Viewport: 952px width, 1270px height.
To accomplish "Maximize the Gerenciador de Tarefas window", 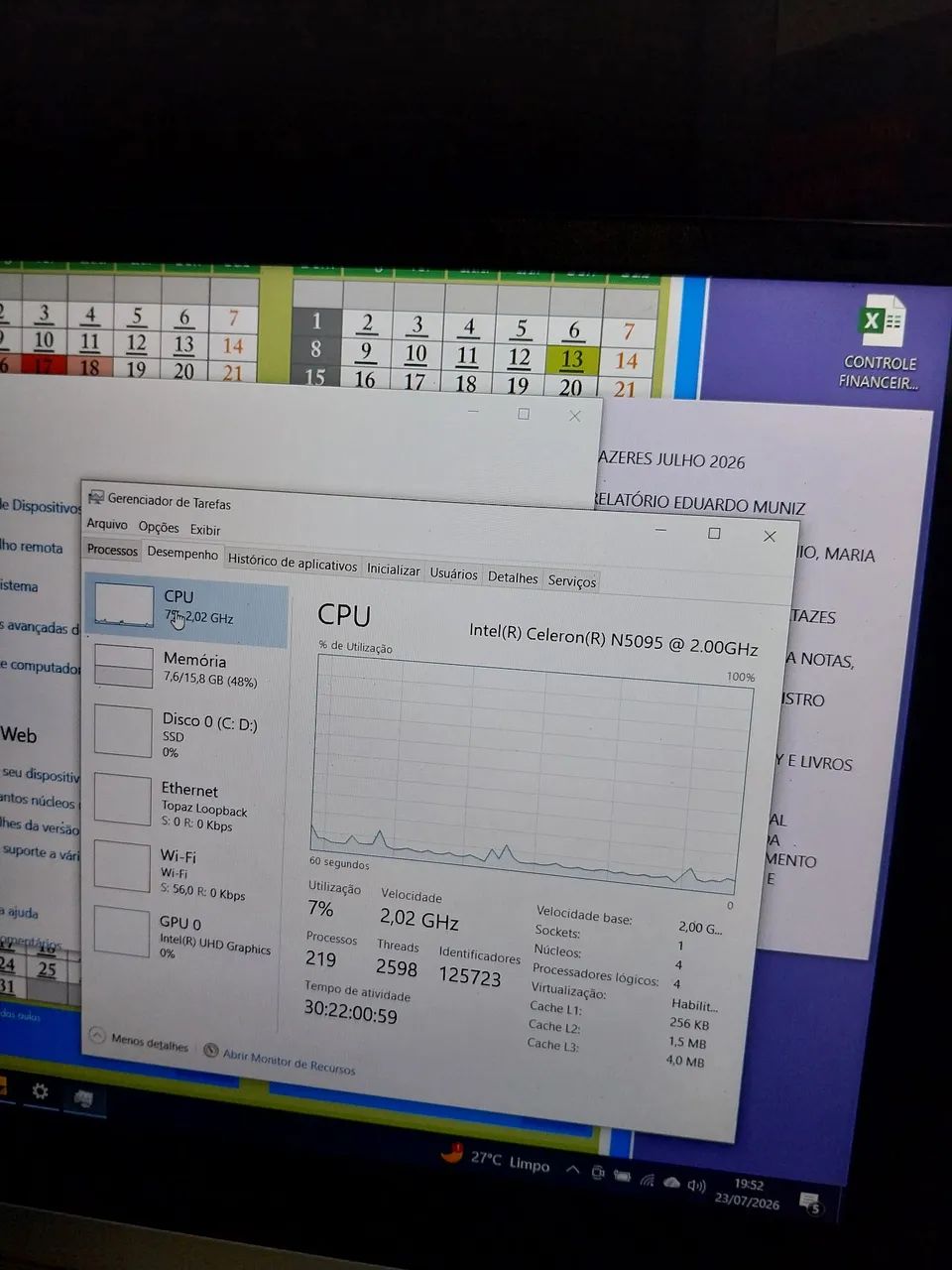I will 714,533.
